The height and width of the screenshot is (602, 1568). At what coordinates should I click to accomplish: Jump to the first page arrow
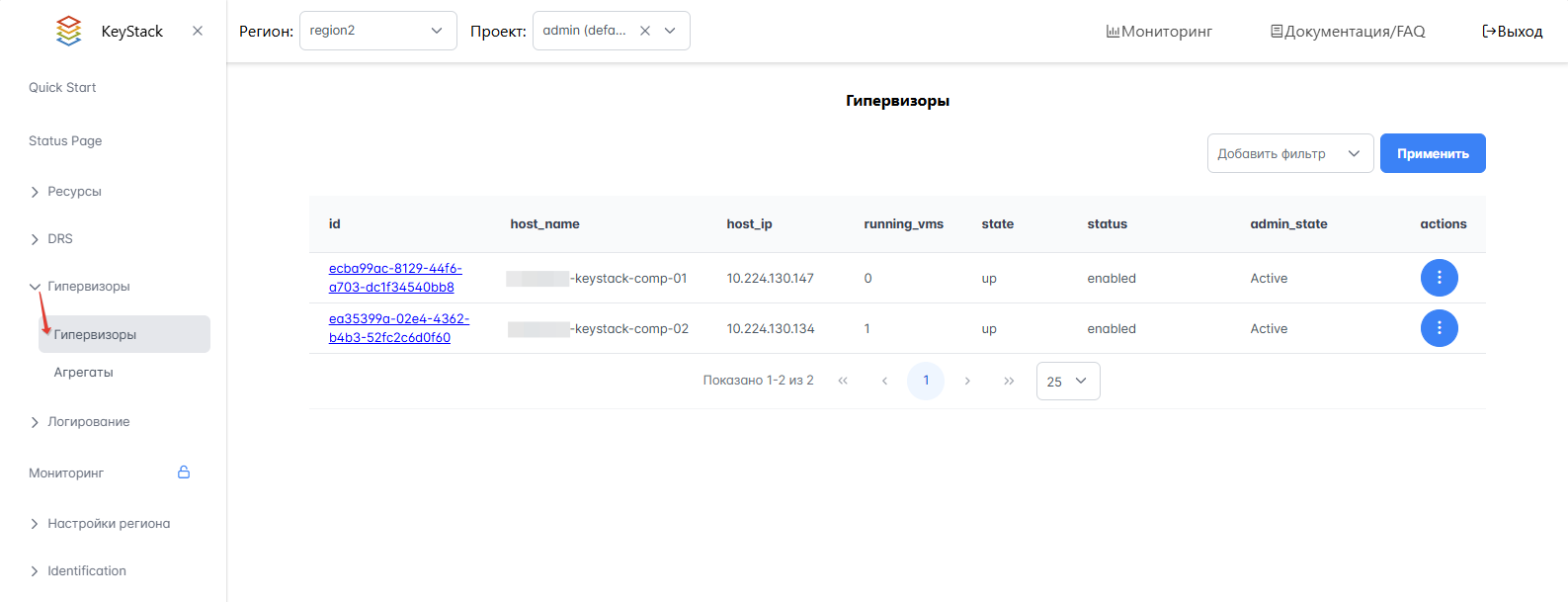843,381
